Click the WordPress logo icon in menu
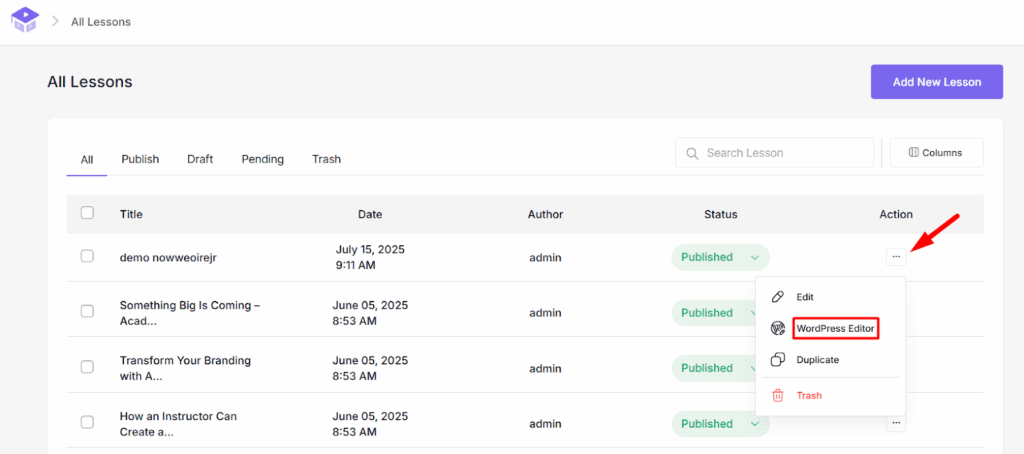This screenshot has width=1024, height=454. [778, 328]
